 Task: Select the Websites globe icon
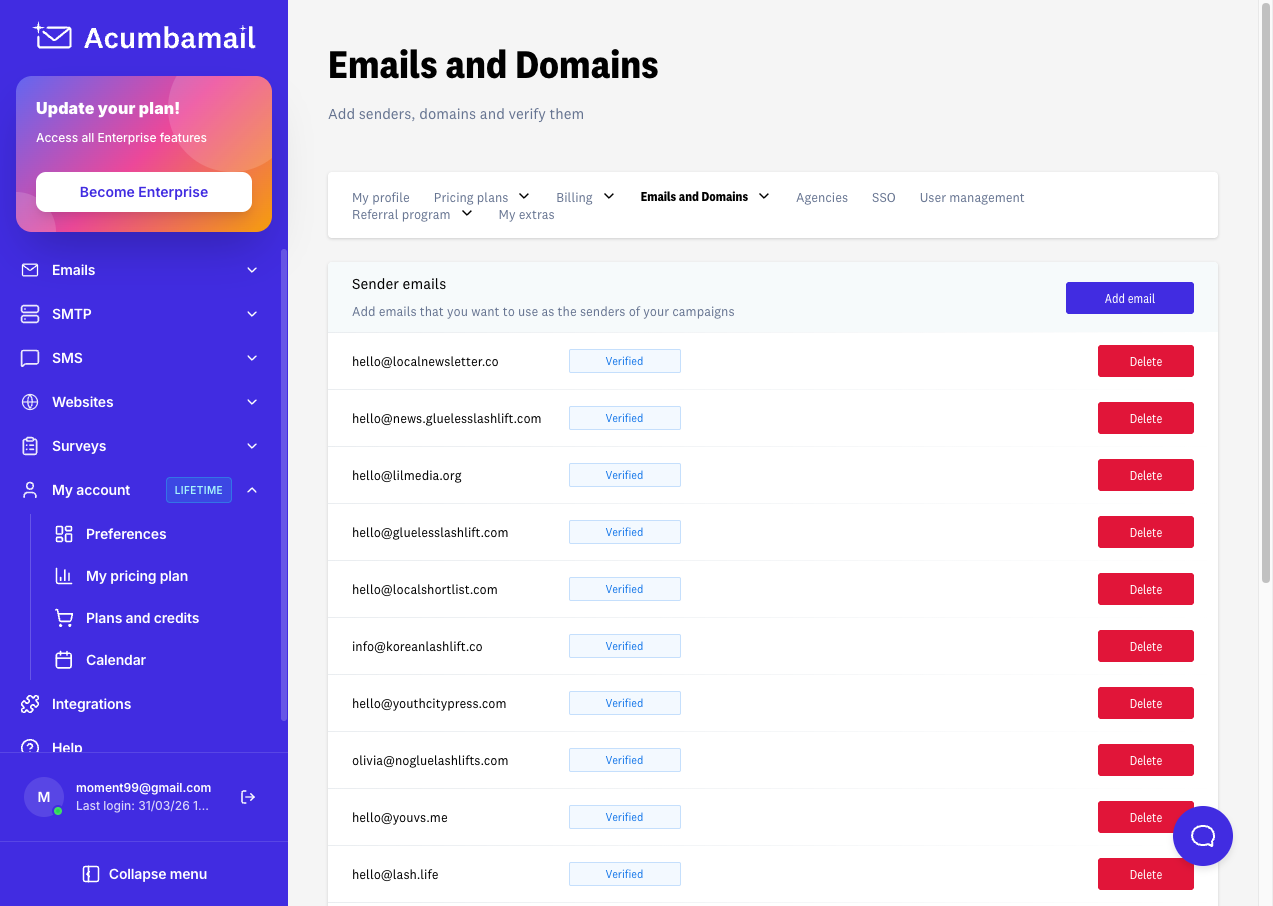[29, 401]
